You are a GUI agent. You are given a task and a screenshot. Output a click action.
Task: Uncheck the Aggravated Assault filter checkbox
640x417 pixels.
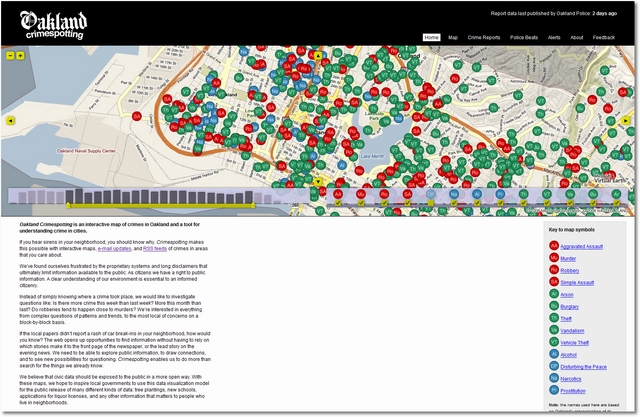tap(338, 203)
